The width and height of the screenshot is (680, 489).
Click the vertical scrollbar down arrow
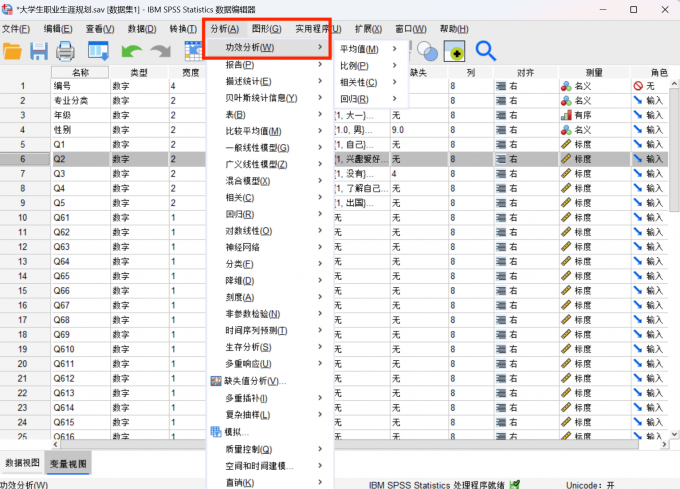[x=674, y=434]
